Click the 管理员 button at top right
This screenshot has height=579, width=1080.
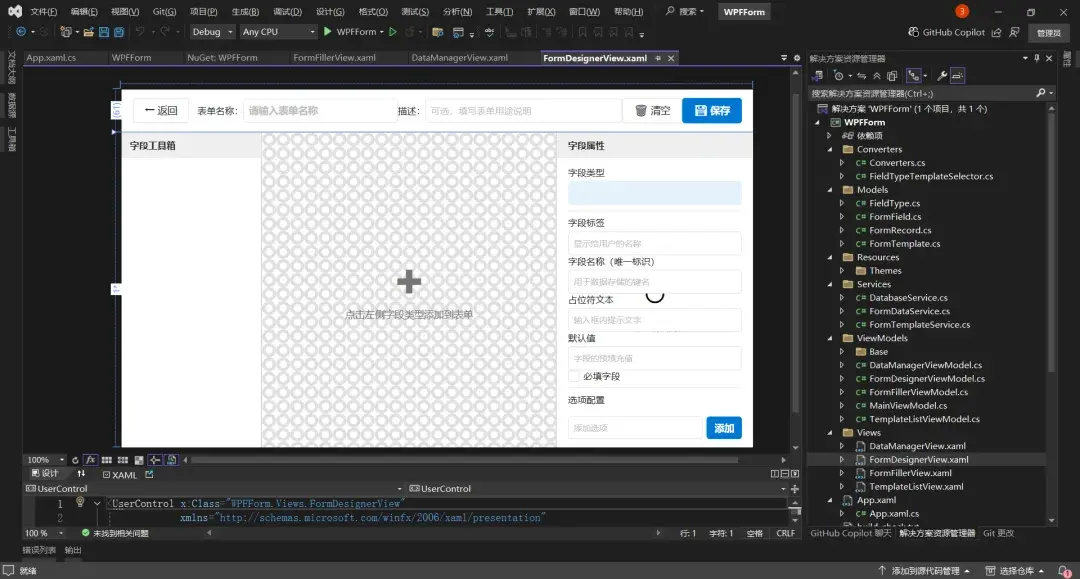click(1048, 32)
